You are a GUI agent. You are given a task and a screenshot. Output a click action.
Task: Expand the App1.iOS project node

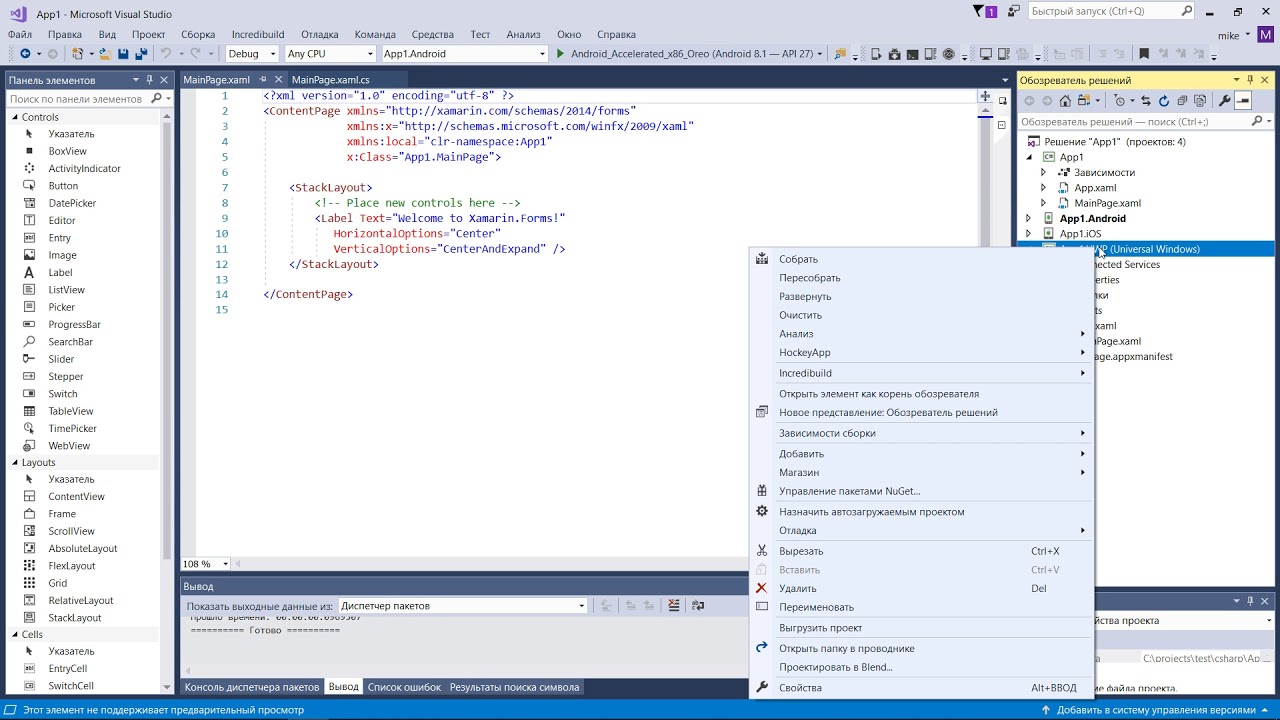[1028, 234]
